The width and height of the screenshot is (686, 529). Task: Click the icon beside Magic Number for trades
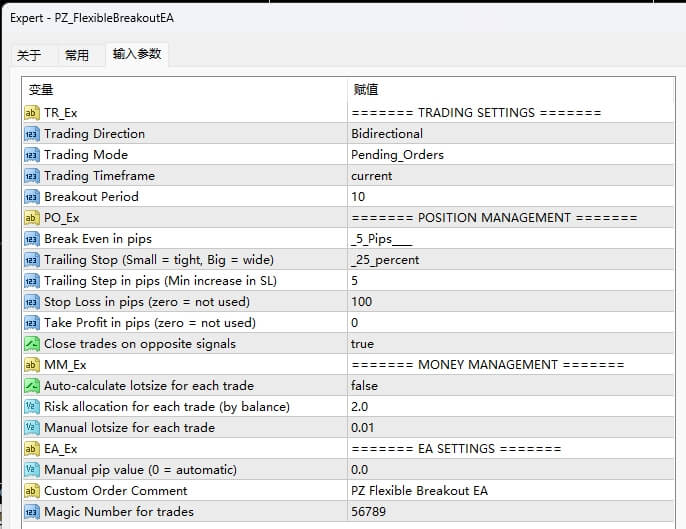(31, 512)
